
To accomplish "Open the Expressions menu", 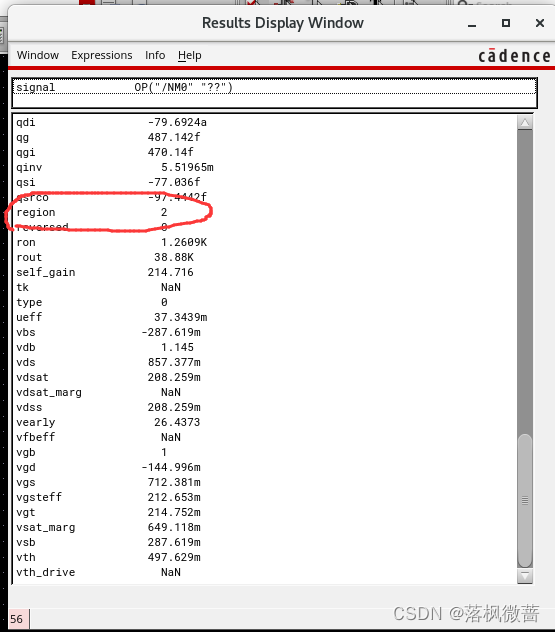I will tap(102, 55).
